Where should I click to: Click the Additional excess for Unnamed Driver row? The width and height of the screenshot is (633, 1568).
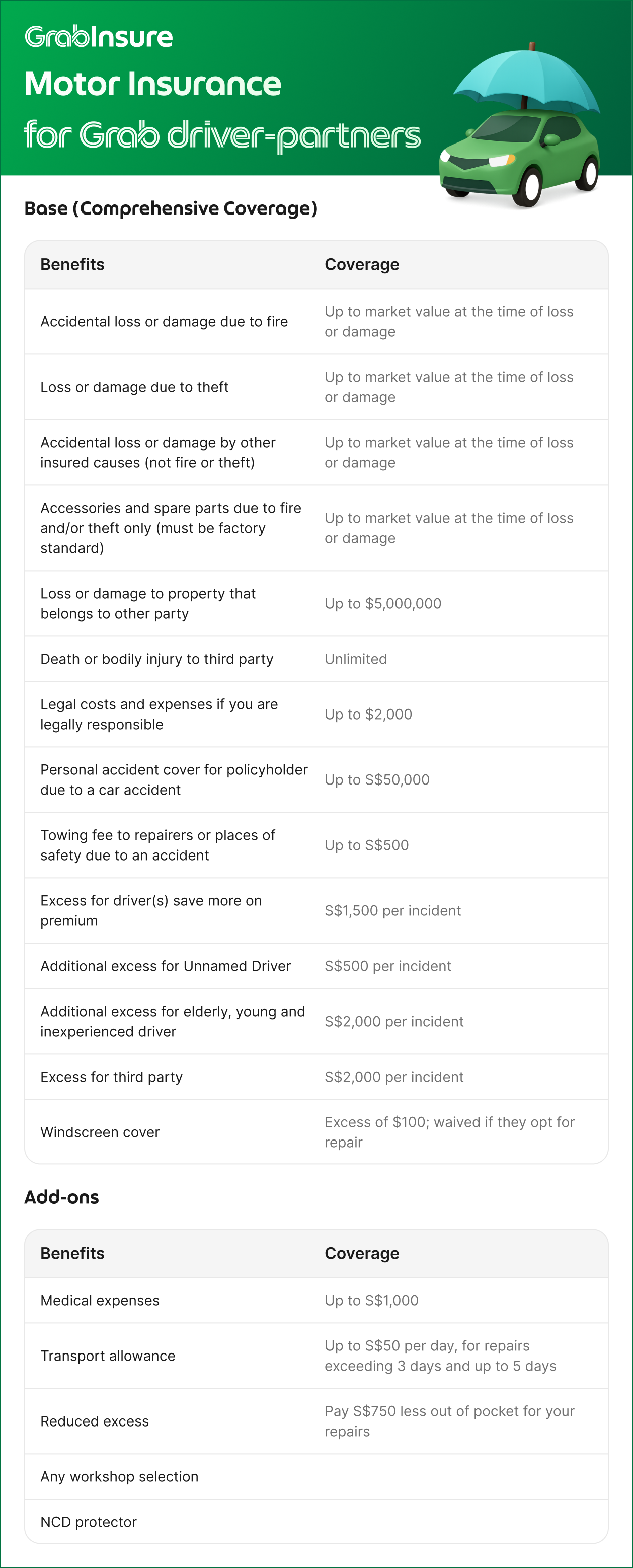click(316, 966)
